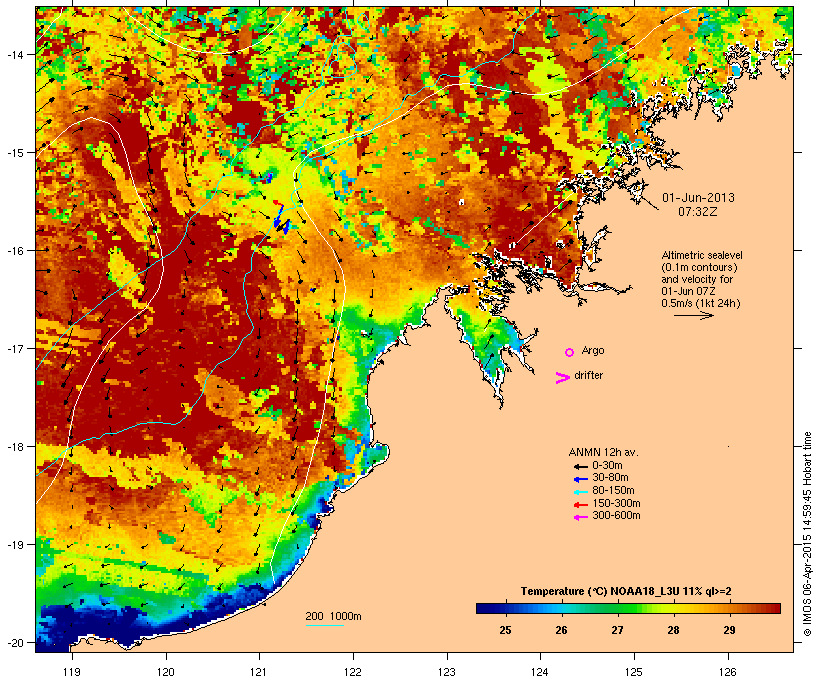Click the colorbar tick label '26'

click(561, 630)
